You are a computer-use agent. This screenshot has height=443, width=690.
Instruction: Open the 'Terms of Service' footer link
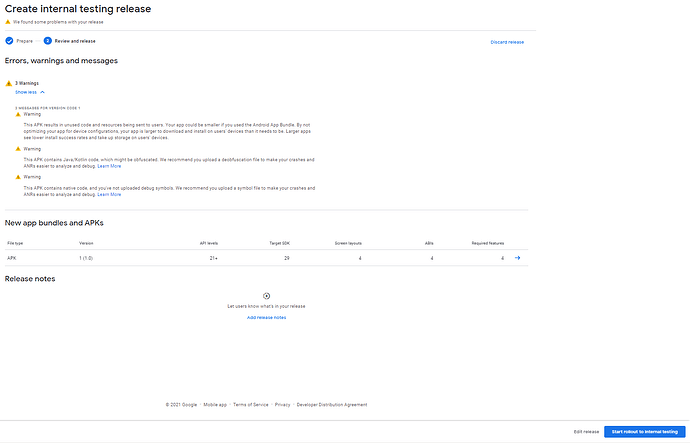click(x=251, y=404)
